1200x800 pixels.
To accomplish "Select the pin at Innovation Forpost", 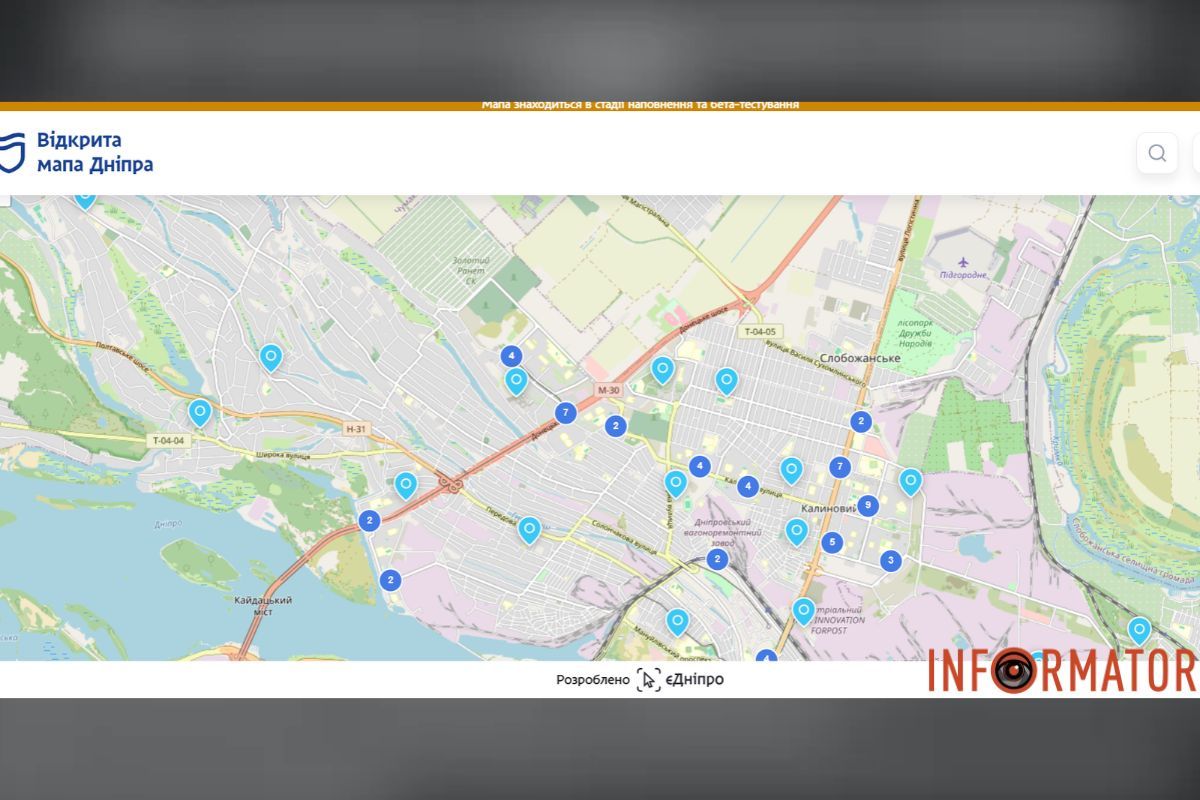I will click(x=804, y=611).
